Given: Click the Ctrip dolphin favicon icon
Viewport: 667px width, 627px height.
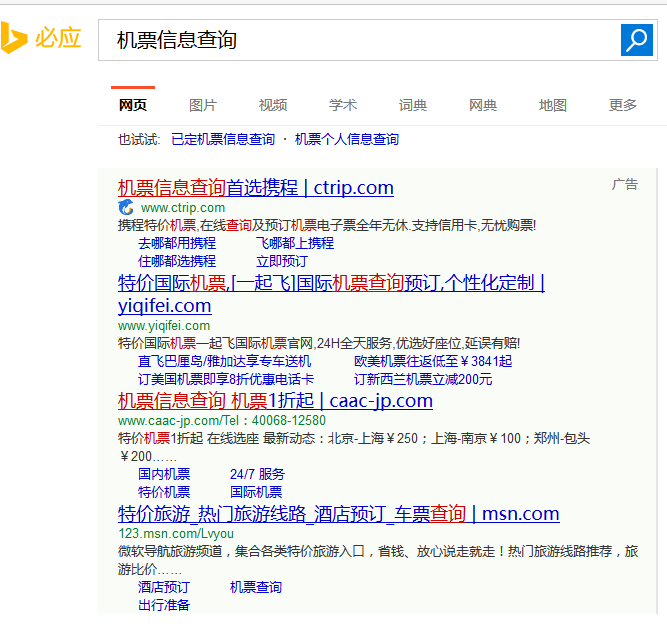Looking at the screenshot, I should (126, 208).
